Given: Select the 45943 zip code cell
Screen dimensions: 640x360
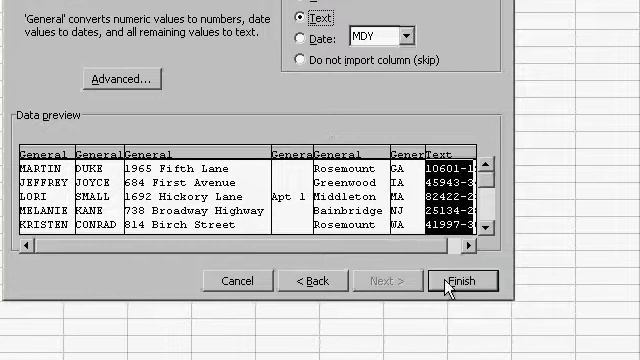Looking at the screenshot, I should click(x=450, y=182).
